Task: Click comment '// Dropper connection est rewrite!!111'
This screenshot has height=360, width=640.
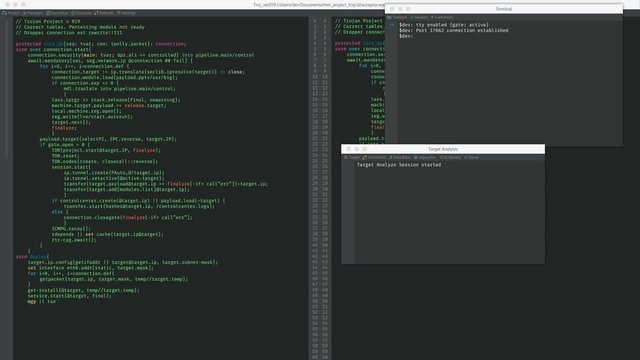Action: [x=69, y=33]
